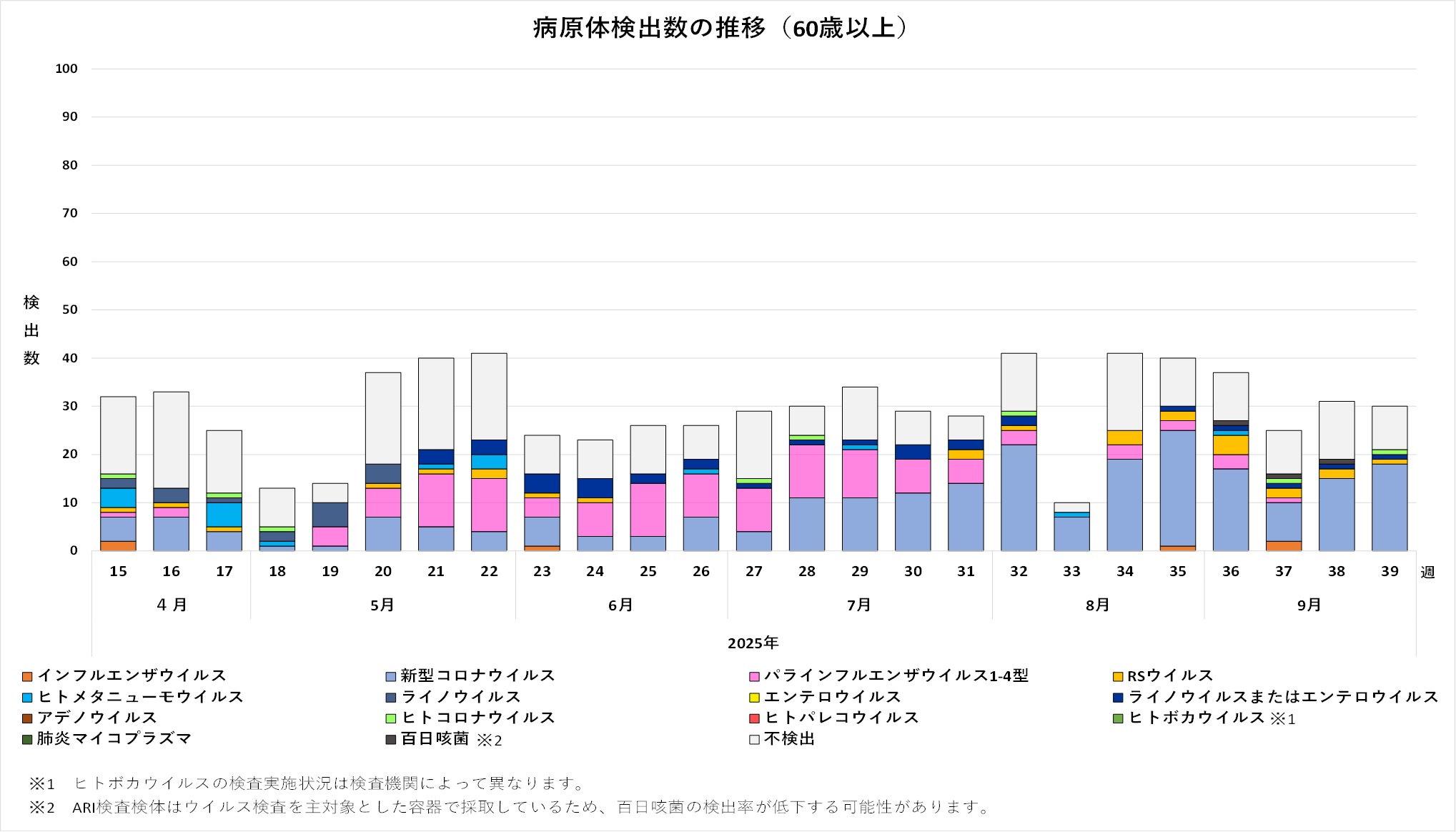Image resolution: width=1456 pixels, height=832 pixels.
Task: Click the ヒトコロナウイルス green legend swatch
Action: (390, 718)
